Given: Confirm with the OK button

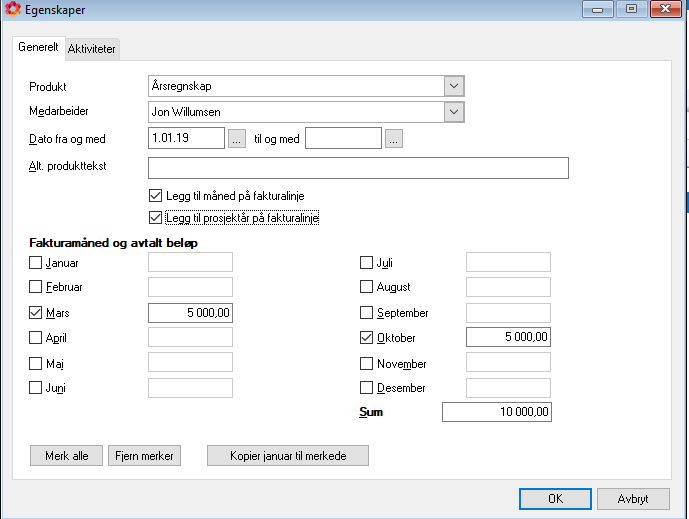Looking at the screenshot, I should coord(555,499).
